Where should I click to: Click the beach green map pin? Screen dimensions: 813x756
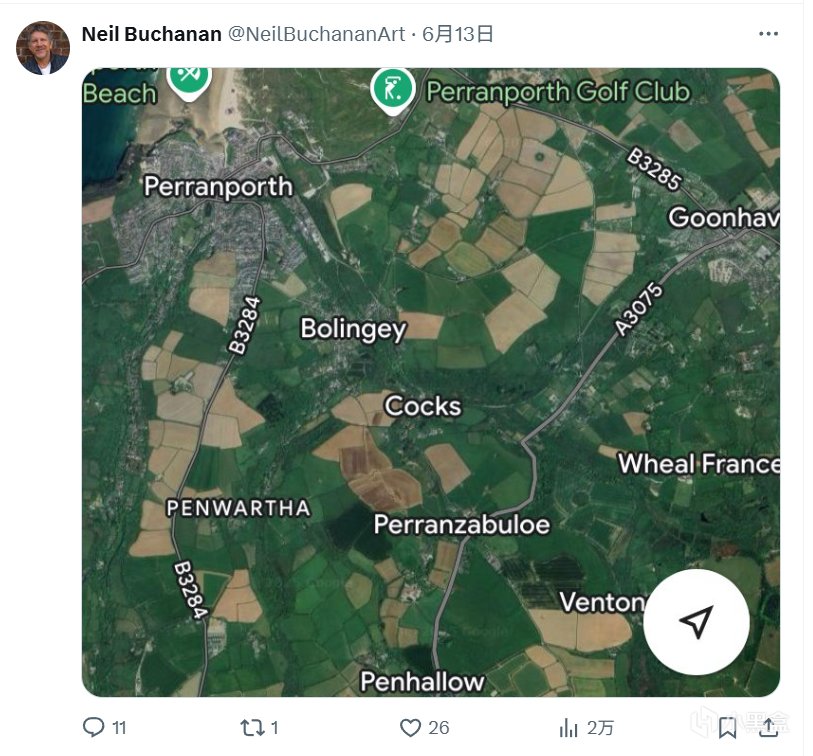pyautogui.click(x=188, y=76)
